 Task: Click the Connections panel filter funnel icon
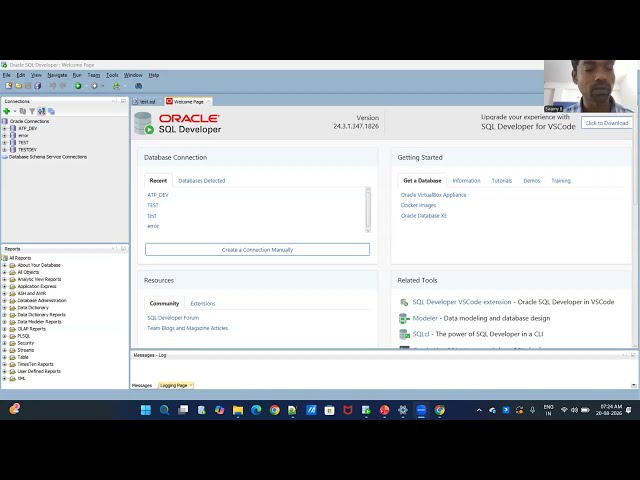click(x=32, y=111)
